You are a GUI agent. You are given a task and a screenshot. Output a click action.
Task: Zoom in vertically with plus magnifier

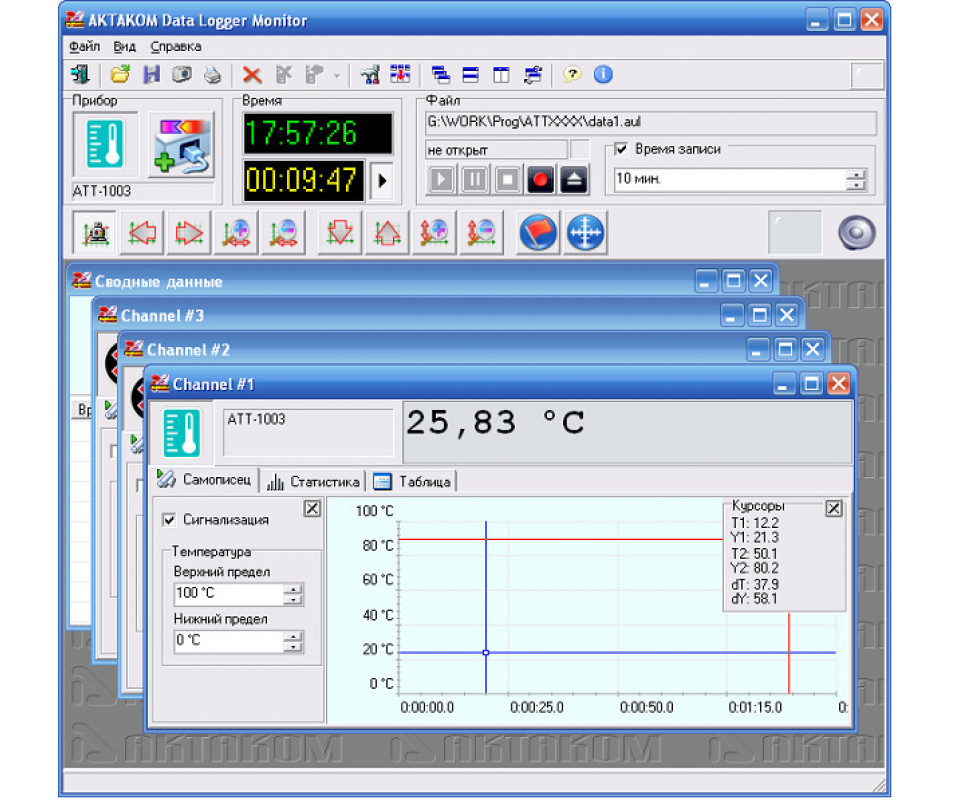click(434, 232)
